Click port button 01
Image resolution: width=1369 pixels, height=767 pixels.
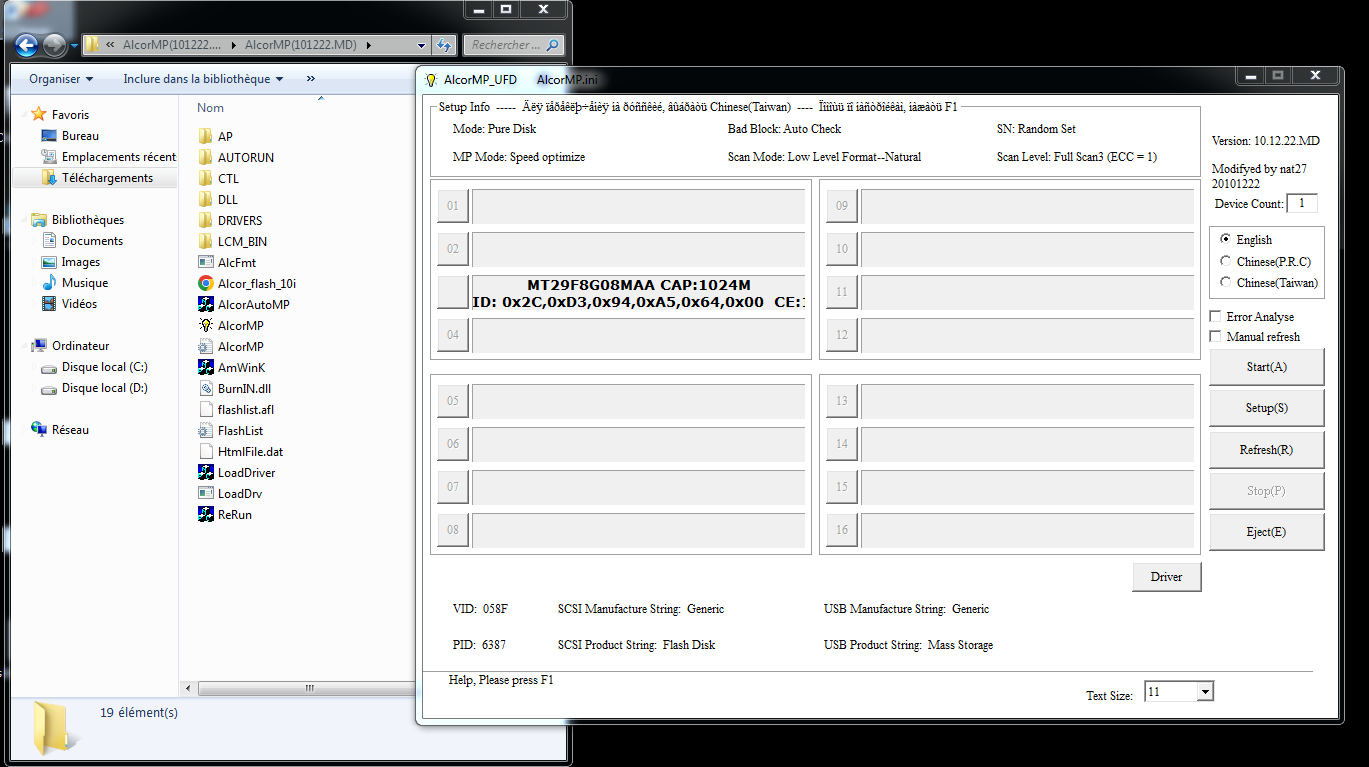pyautogui.click(x=453, y=207)
